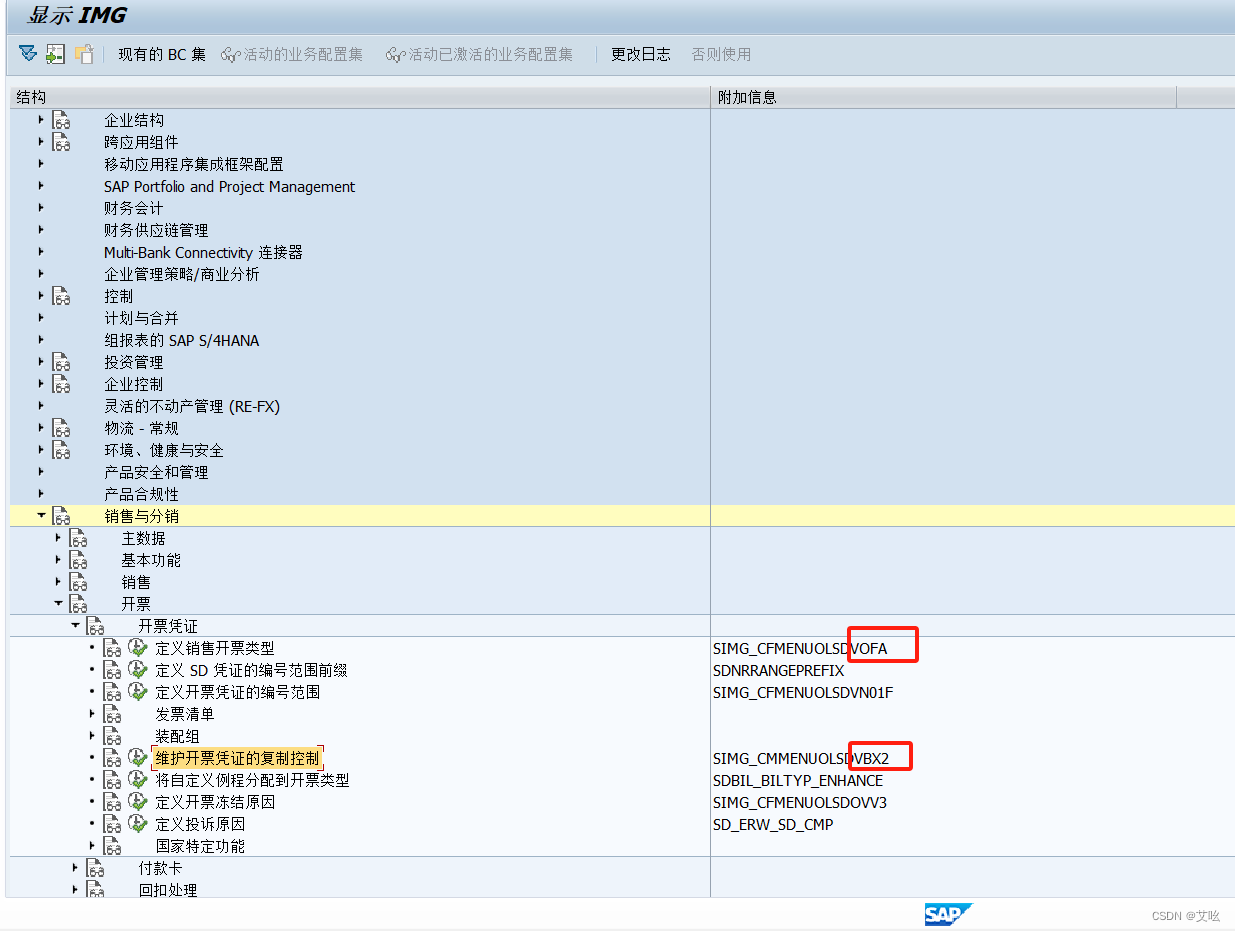The height and width of the screenshot is (931, 1235).
Task: Click the SIMG_CMMENUOLSDVBX2 info cell
Action: coord(801,758)
